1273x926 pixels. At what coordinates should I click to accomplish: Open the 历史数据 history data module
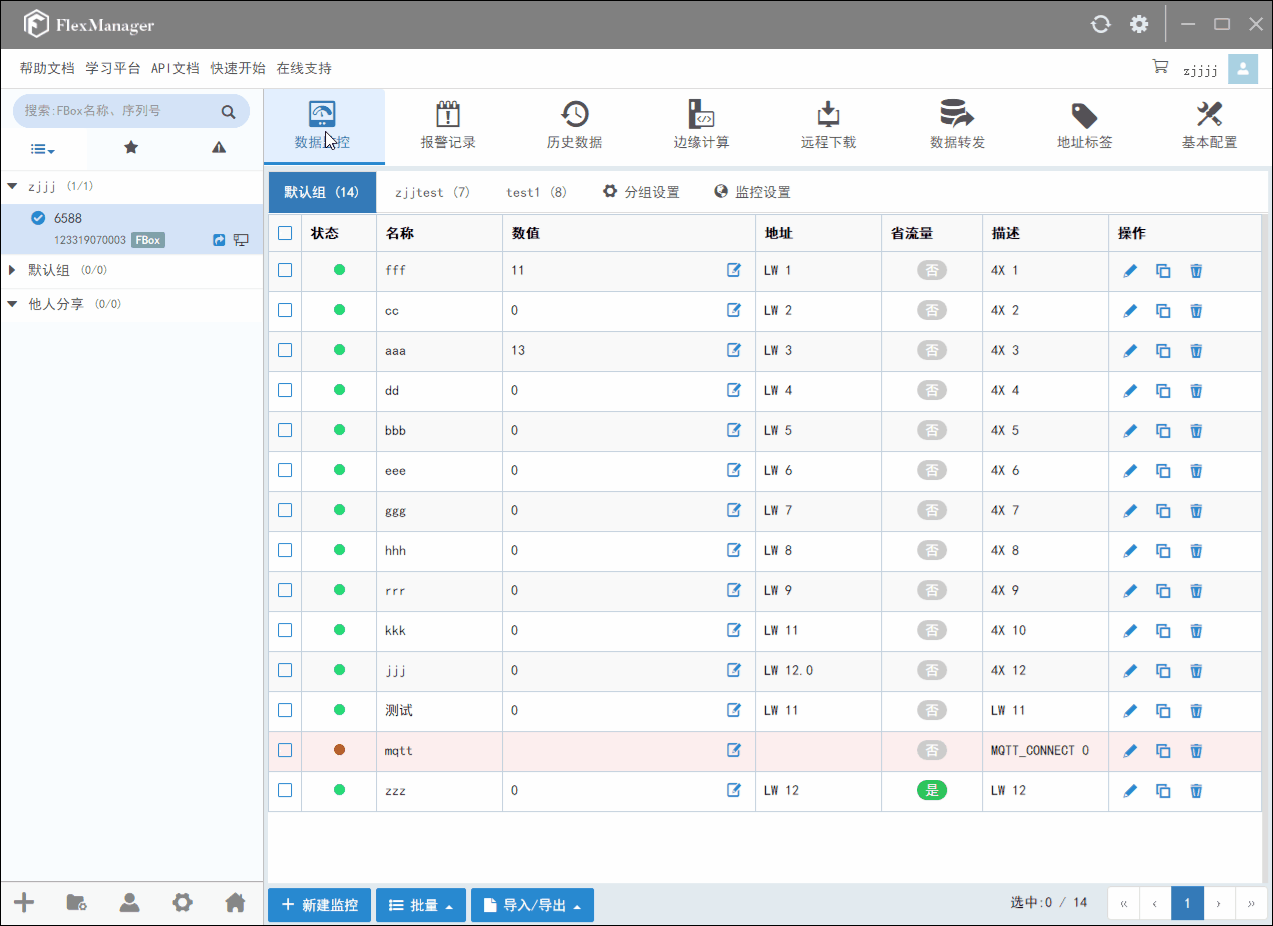[x=574, y=126]
